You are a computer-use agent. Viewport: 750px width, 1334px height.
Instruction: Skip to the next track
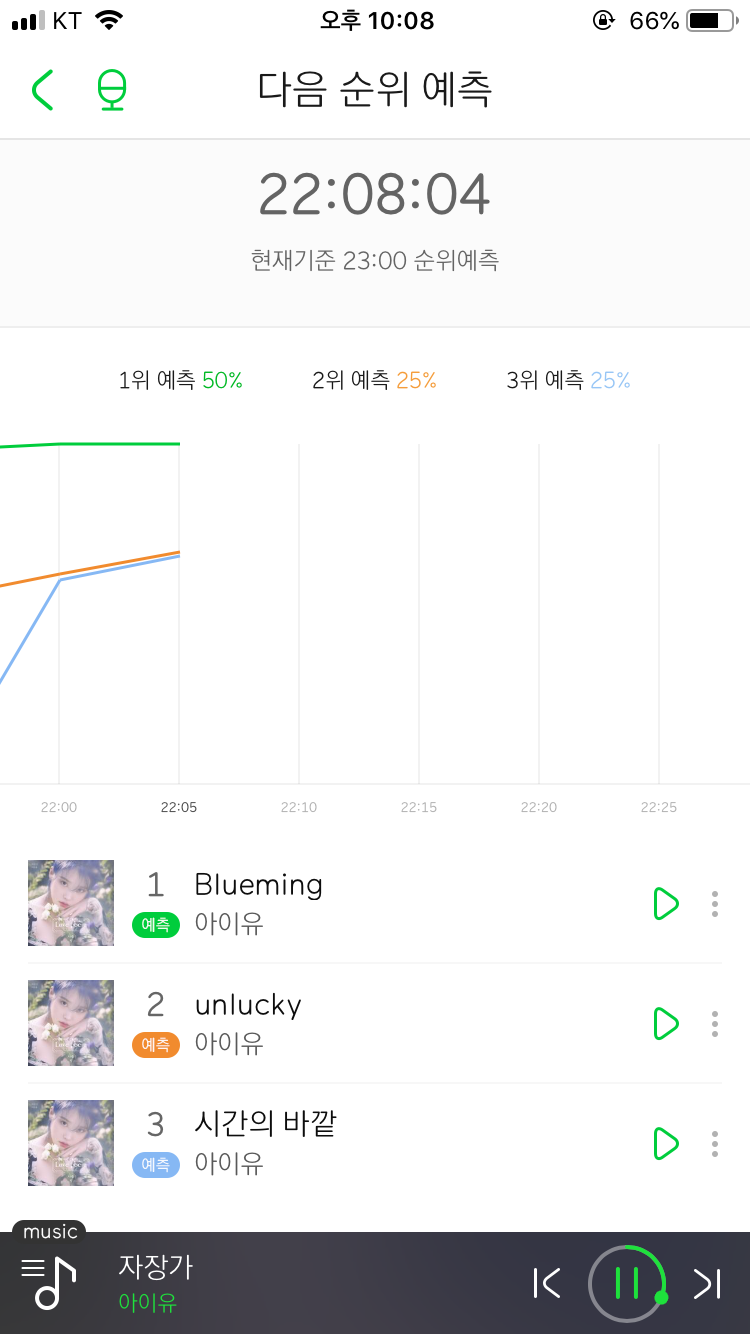707,1283
